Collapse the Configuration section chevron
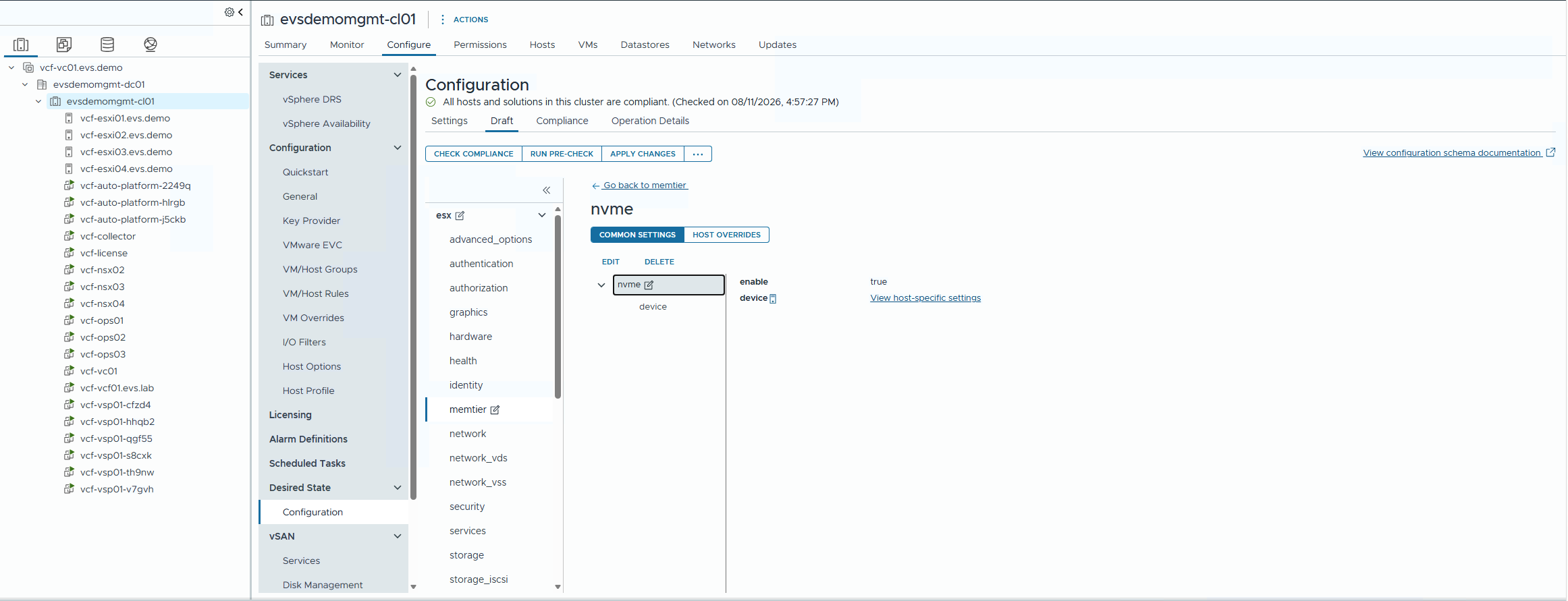Screen dimensions: 1568x601 click(x=398, y=148)
